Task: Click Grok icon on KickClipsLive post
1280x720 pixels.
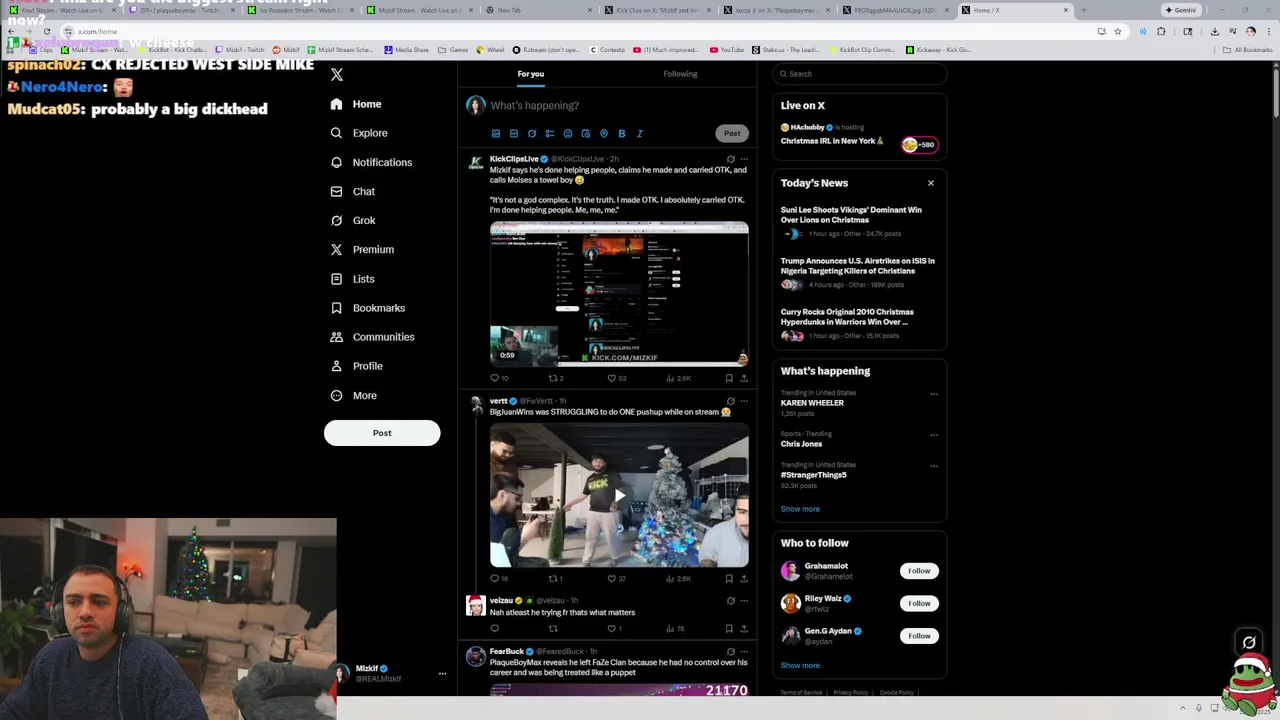Action: (x=730, y=159)
